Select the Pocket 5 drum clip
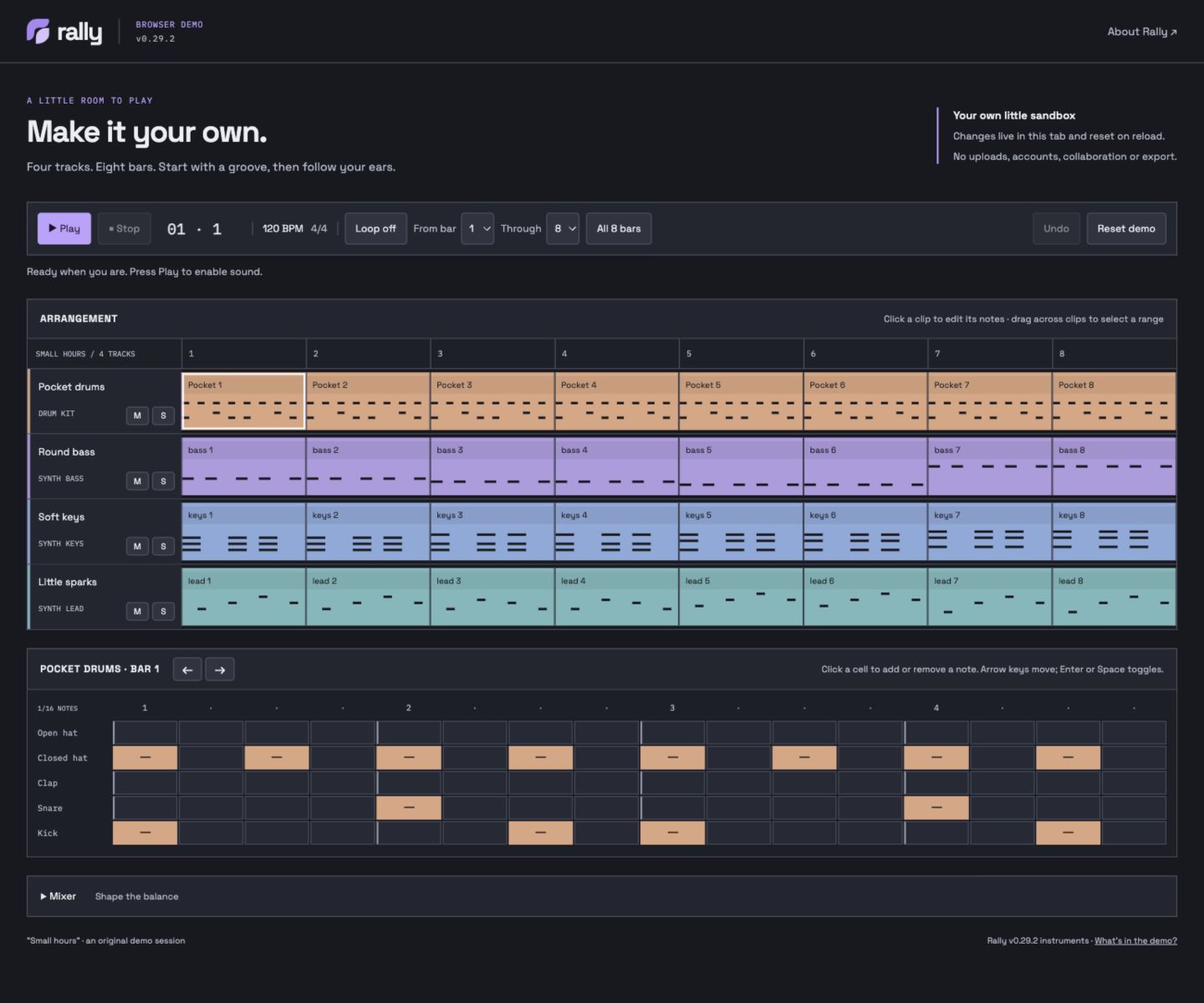 tap(741, 401)
